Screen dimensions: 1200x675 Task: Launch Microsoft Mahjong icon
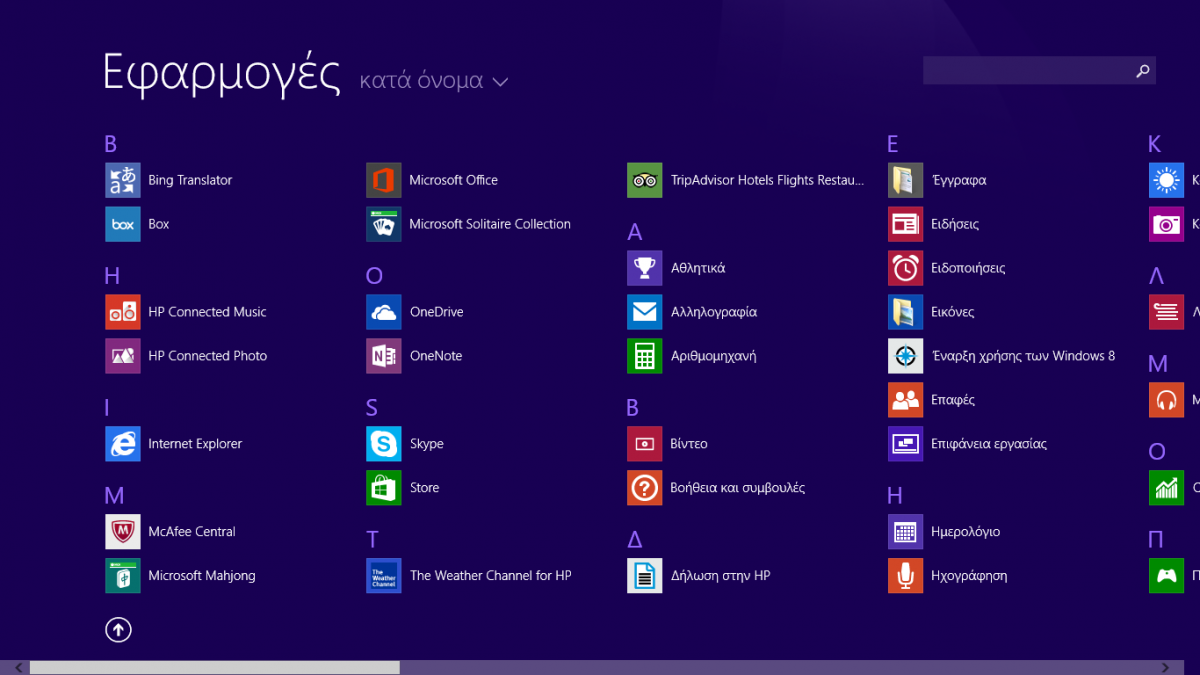123,576
